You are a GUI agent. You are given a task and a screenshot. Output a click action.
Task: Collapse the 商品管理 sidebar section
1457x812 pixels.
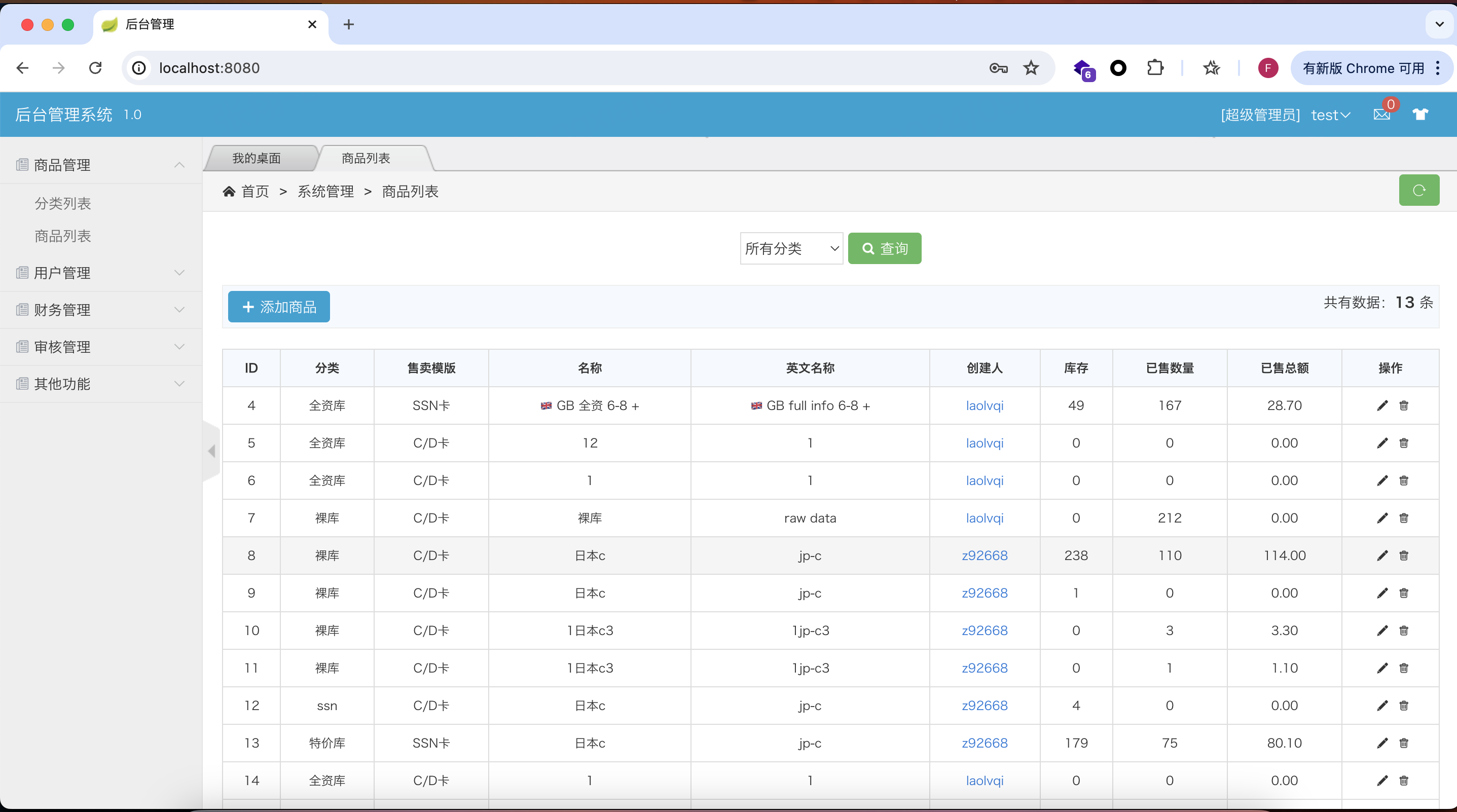coord(101,165)
